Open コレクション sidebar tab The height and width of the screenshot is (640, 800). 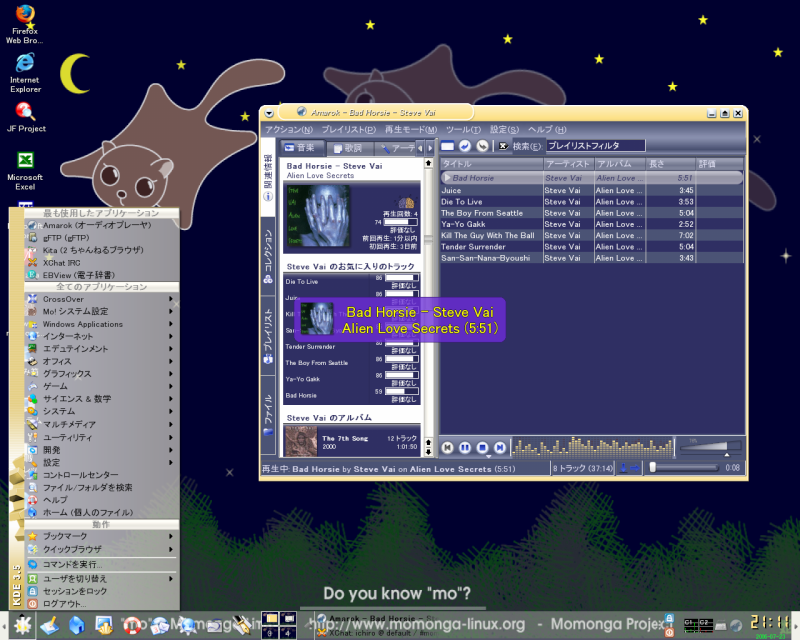268,256
